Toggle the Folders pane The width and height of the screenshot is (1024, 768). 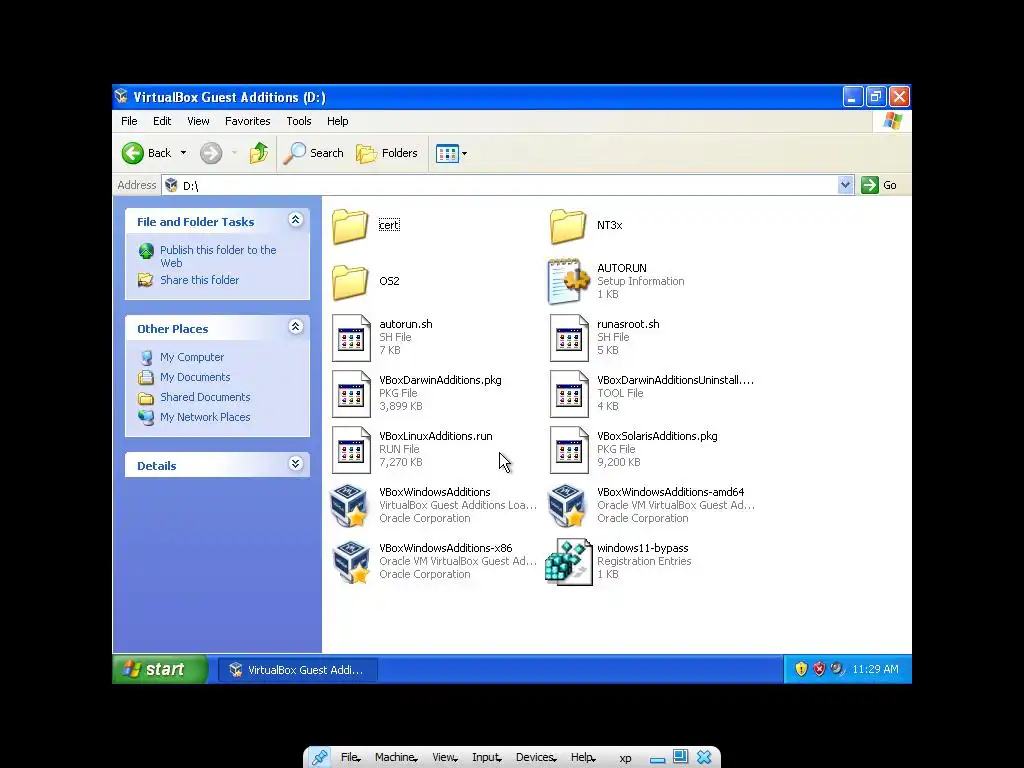(x=387, y=153)
